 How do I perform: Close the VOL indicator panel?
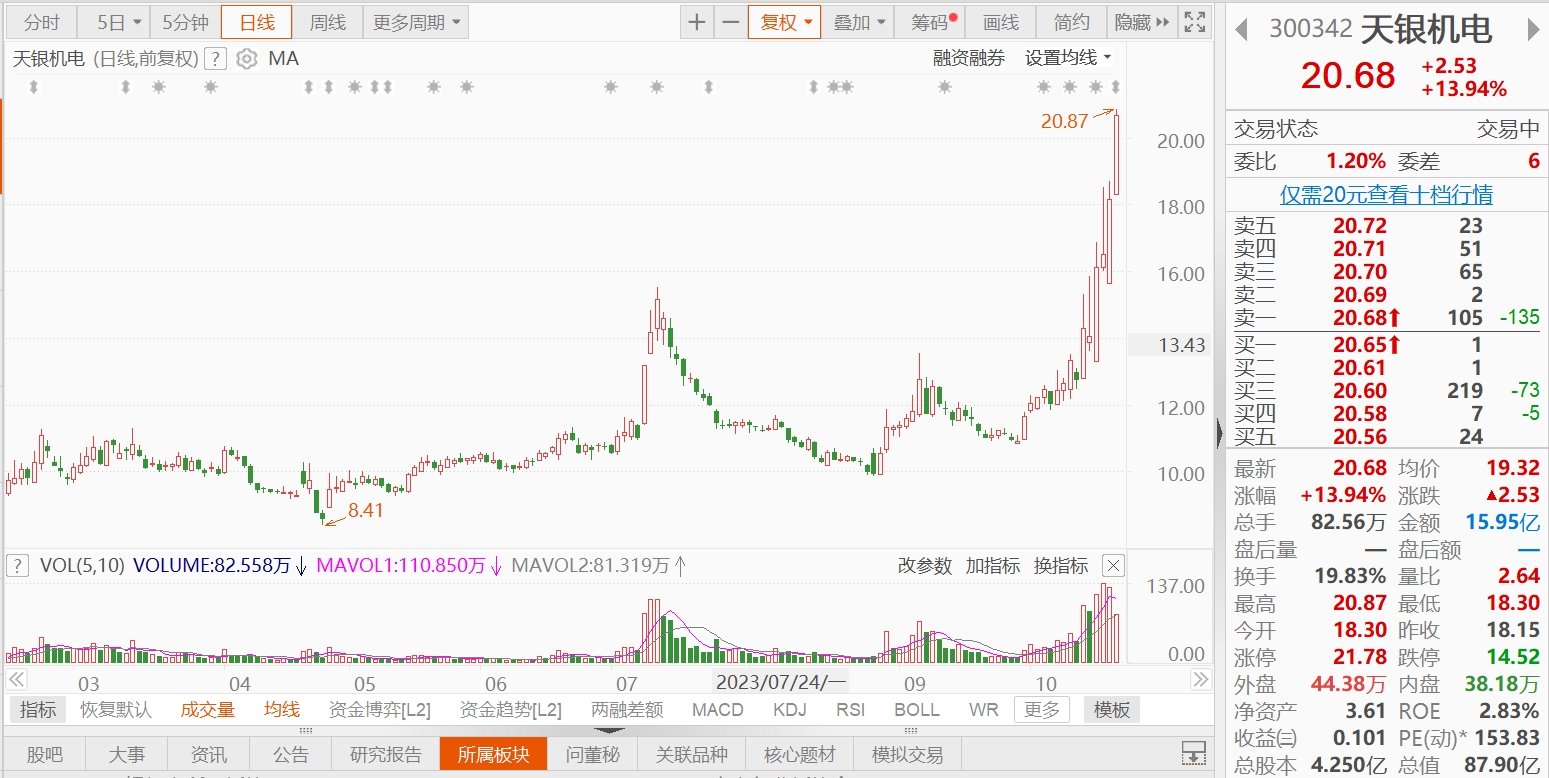(x=1113, y=566)
